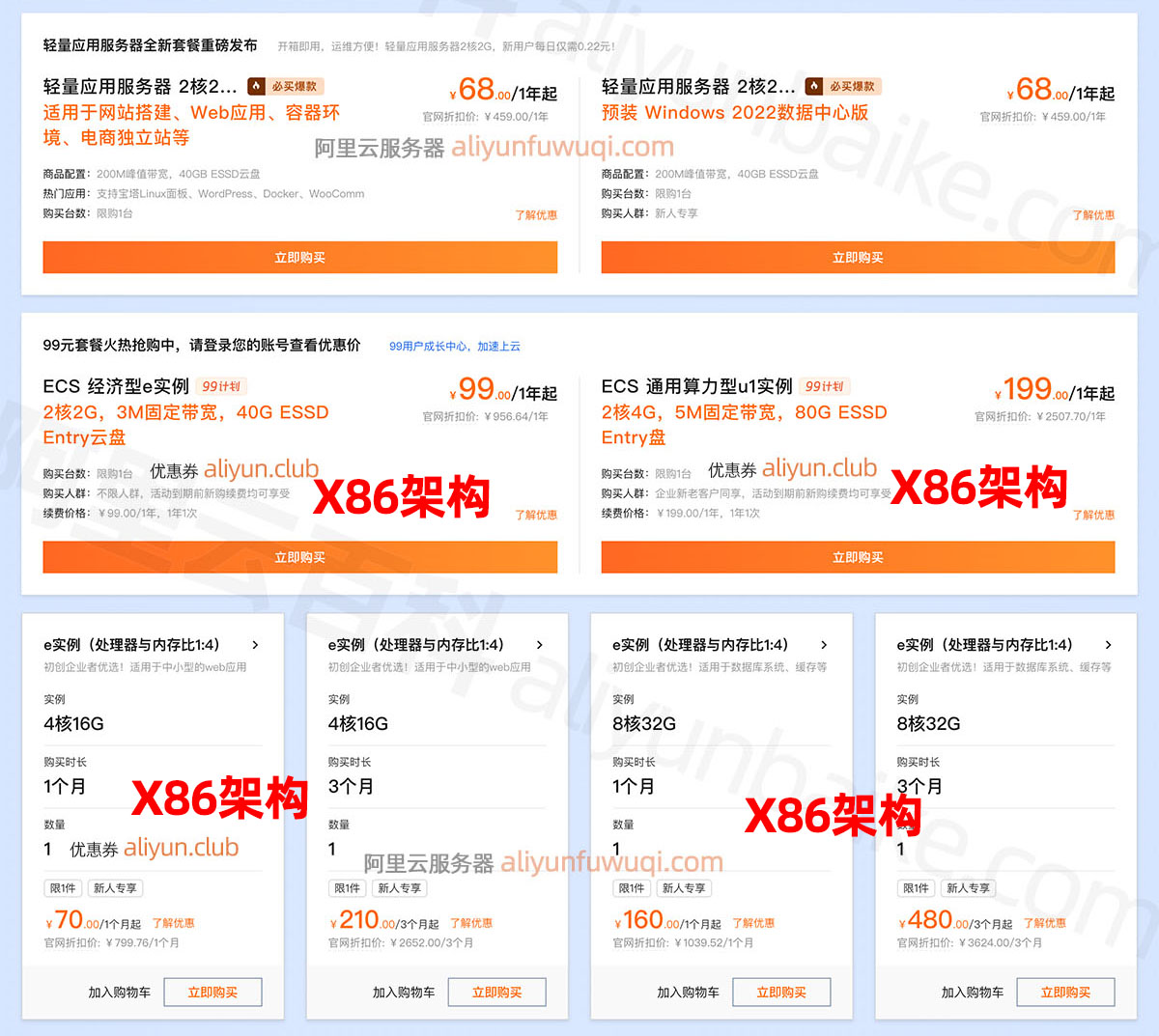
Task: Click heading 轻量应用服务器全新套餐重磅发布
Action: [151, 45]
